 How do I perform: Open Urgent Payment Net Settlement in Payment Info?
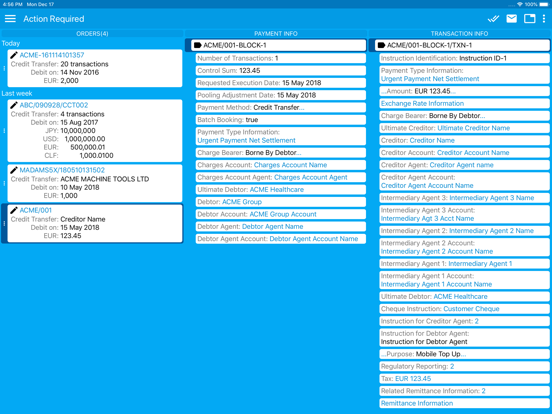pyautogui.click(x=246, y=140)
